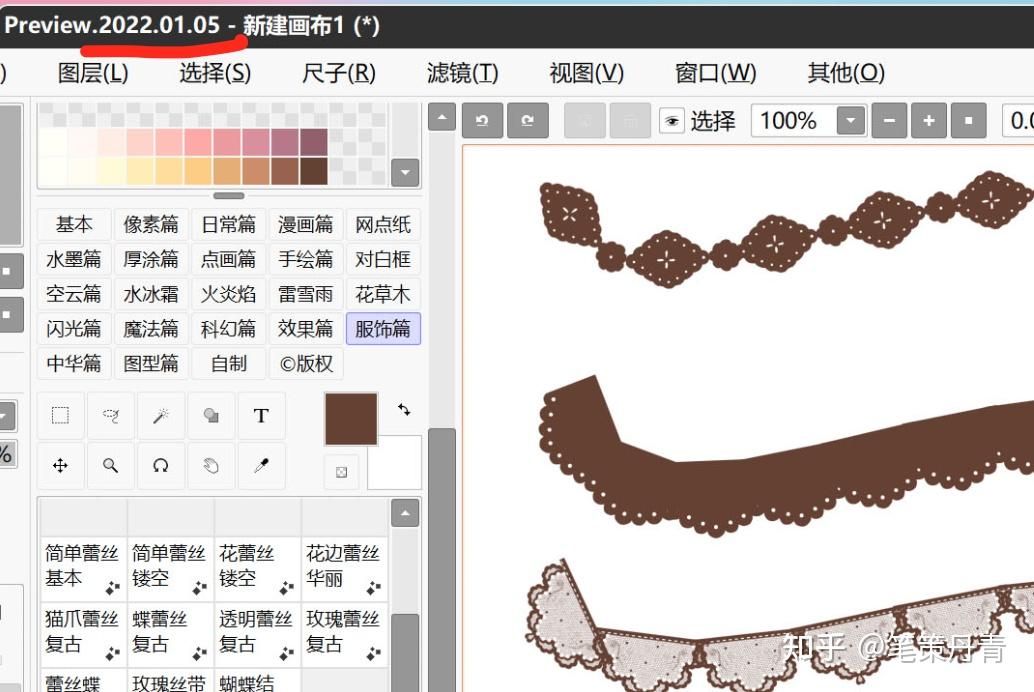Switch to the 魔法篇 brush category
Screen dimensions: 1034x692
pos(151,329)
